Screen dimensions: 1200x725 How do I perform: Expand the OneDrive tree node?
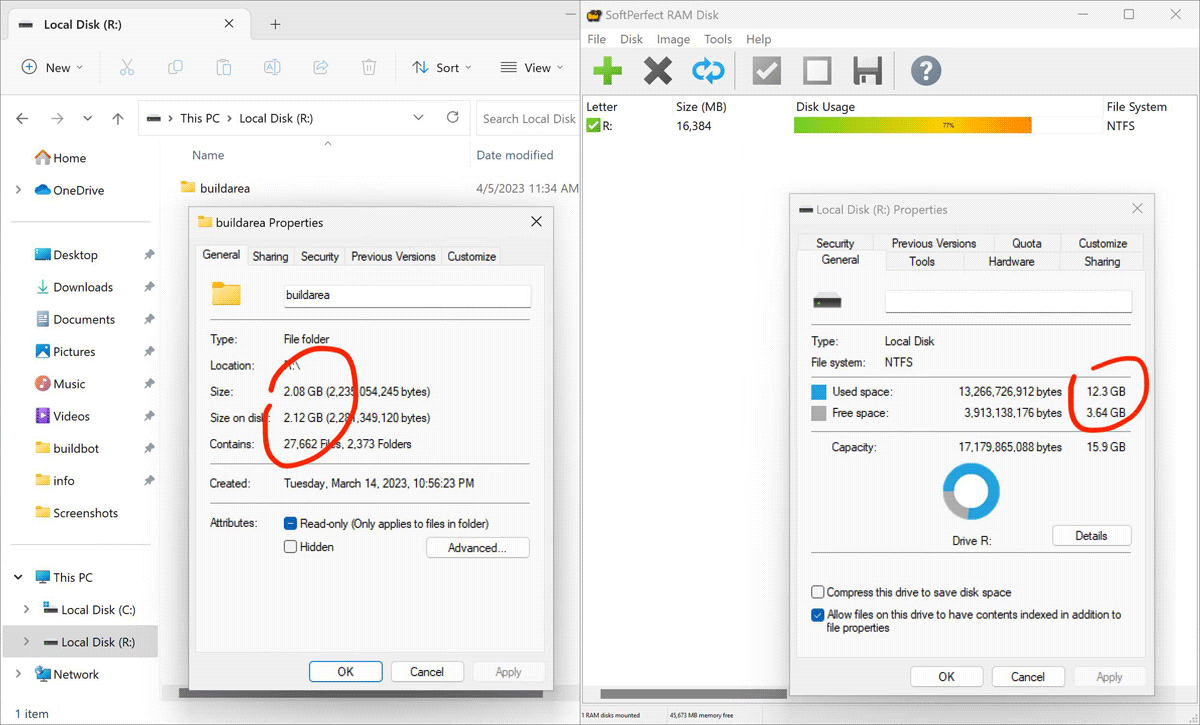(x=18, y=190)
